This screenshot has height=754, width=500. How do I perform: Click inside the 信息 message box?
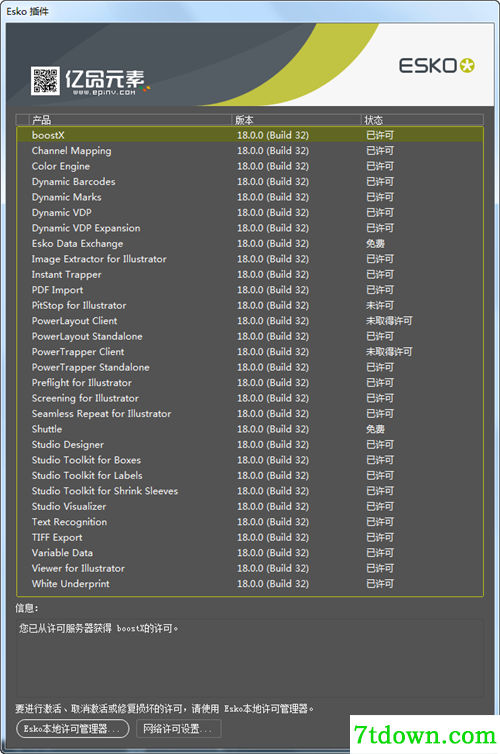pyautogui.click(x=250, y=658)
